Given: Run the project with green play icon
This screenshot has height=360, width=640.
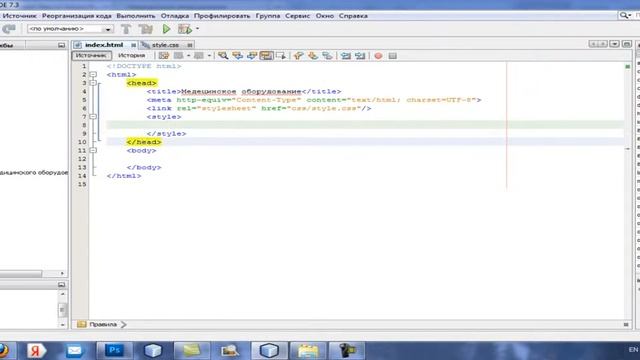Looking at the screenshot, I should click(166, 29).
